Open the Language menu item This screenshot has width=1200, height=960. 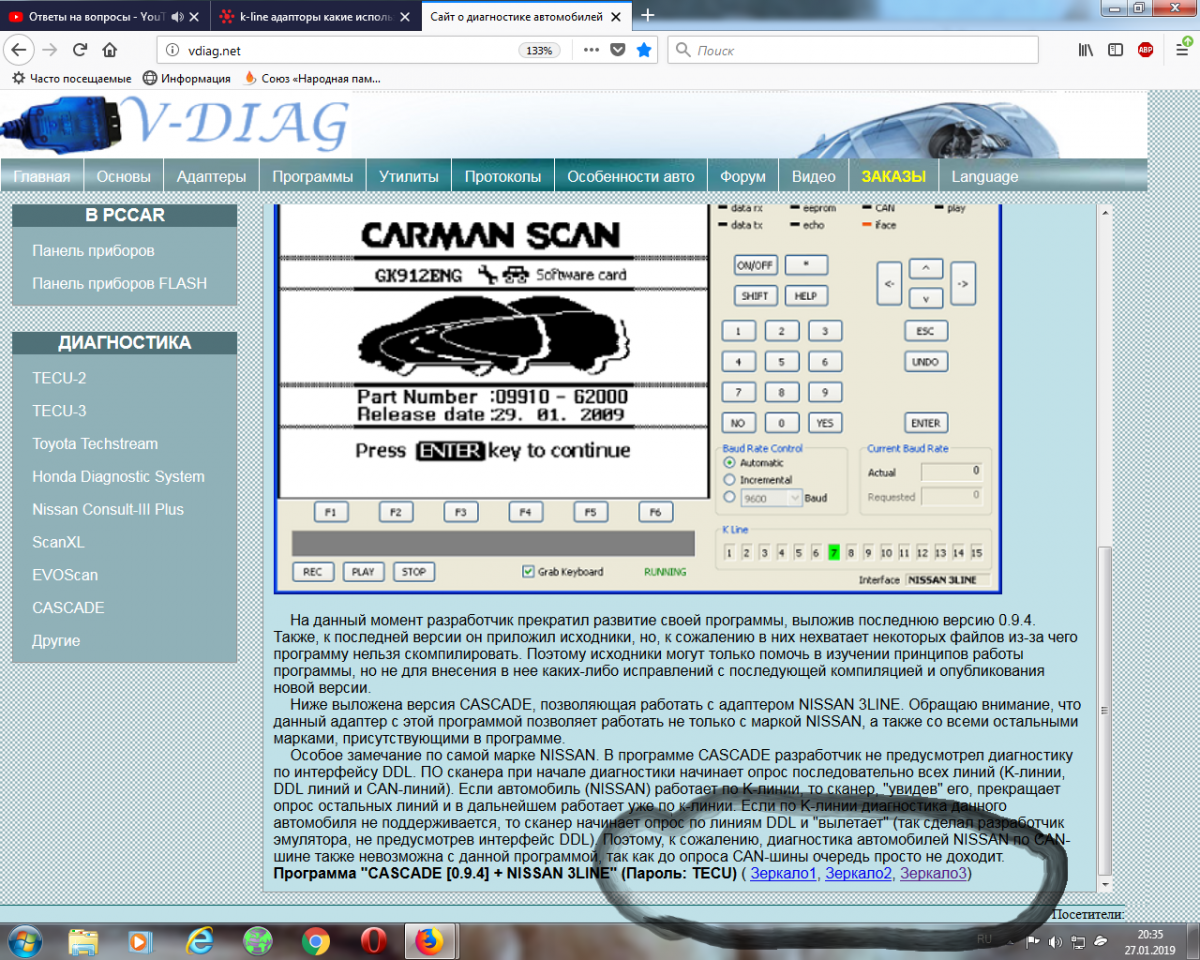[985, 177]
